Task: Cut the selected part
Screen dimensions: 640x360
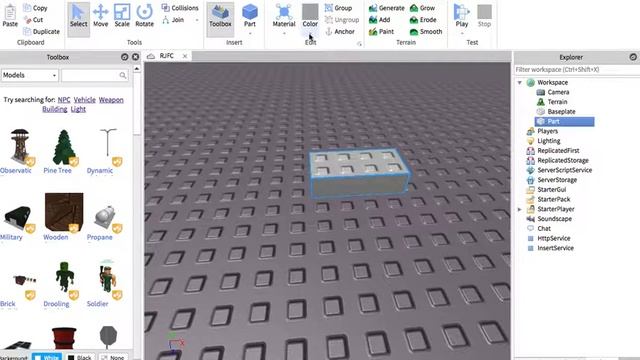Action: (33, 20)
